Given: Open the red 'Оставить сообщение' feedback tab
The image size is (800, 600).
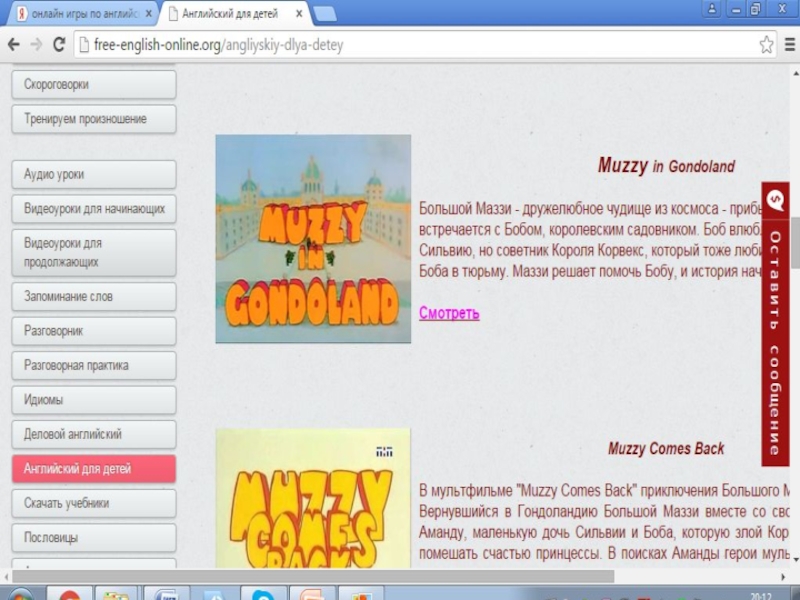Looking at the screenshot, I should click(x=775, y=324).
